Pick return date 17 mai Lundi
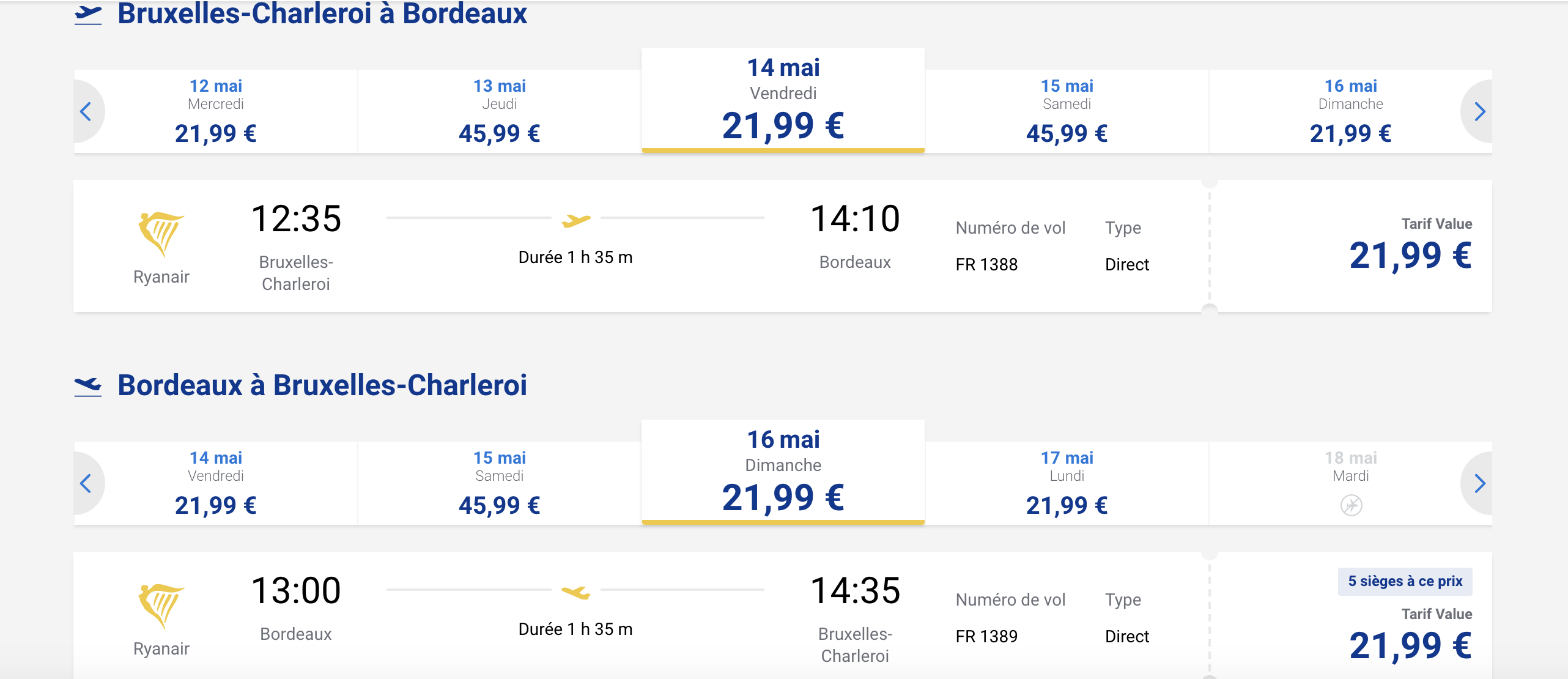The height and width of the screenshot is (679, 1568). coord(1067,483)
